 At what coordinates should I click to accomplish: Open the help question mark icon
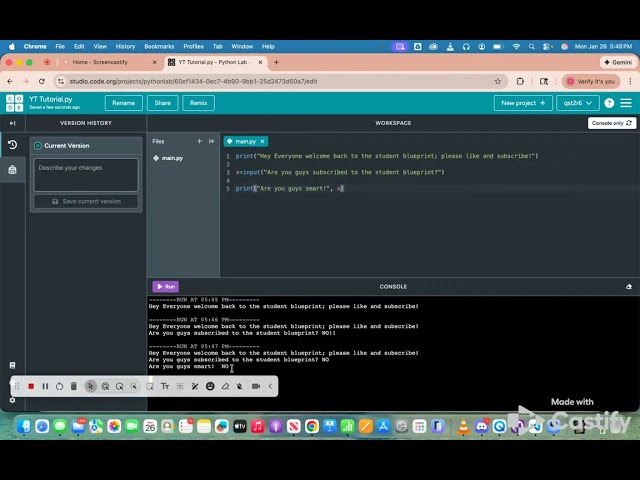coord(609,103)
